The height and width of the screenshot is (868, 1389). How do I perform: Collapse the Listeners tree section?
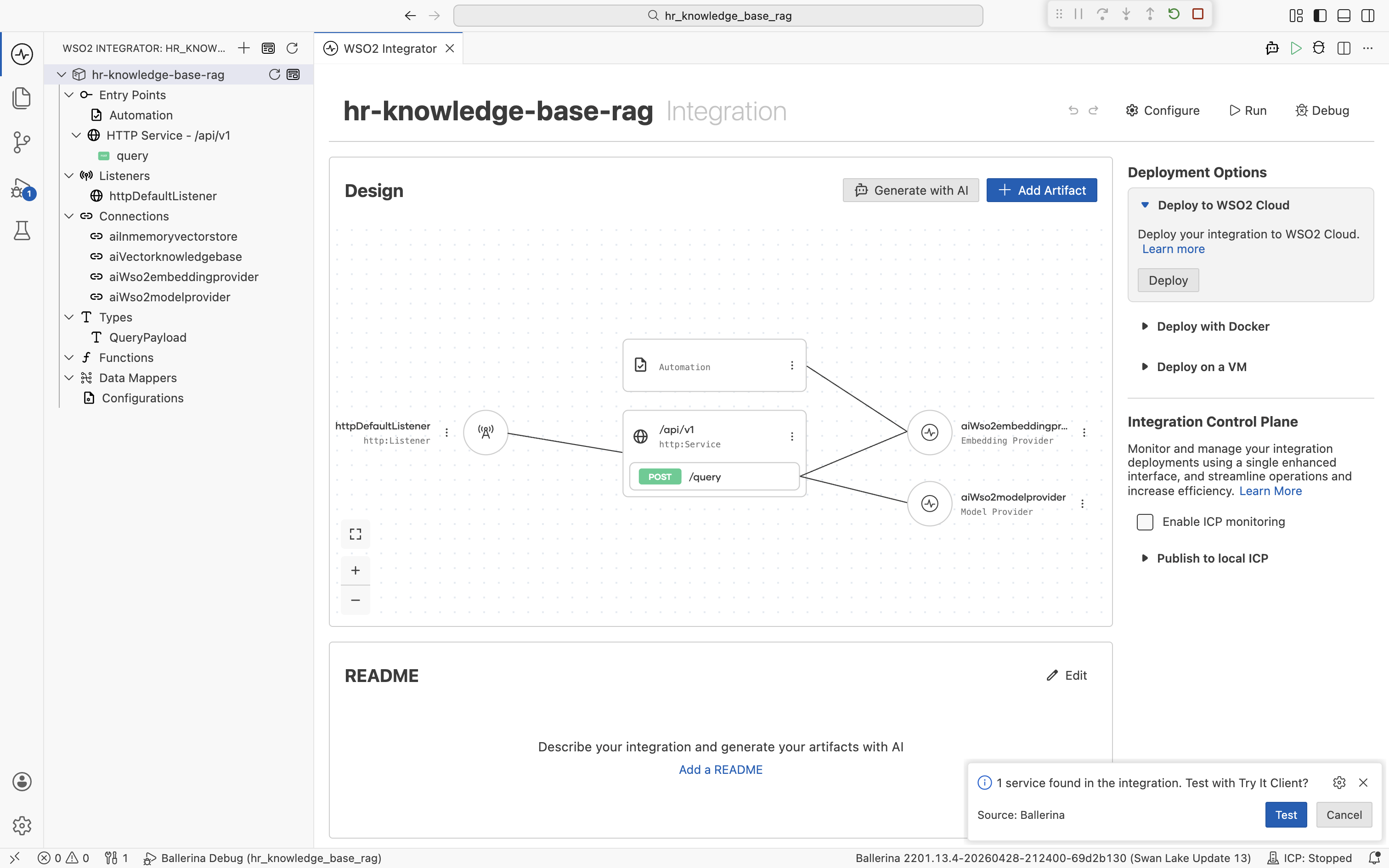tap(69, 175)
